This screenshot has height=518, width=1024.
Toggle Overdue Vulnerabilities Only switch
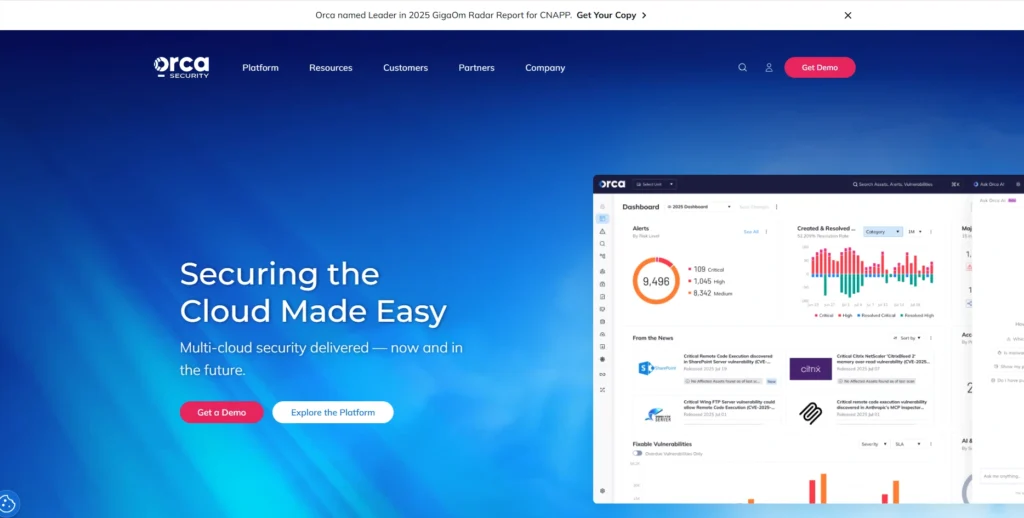coord(637,453)
